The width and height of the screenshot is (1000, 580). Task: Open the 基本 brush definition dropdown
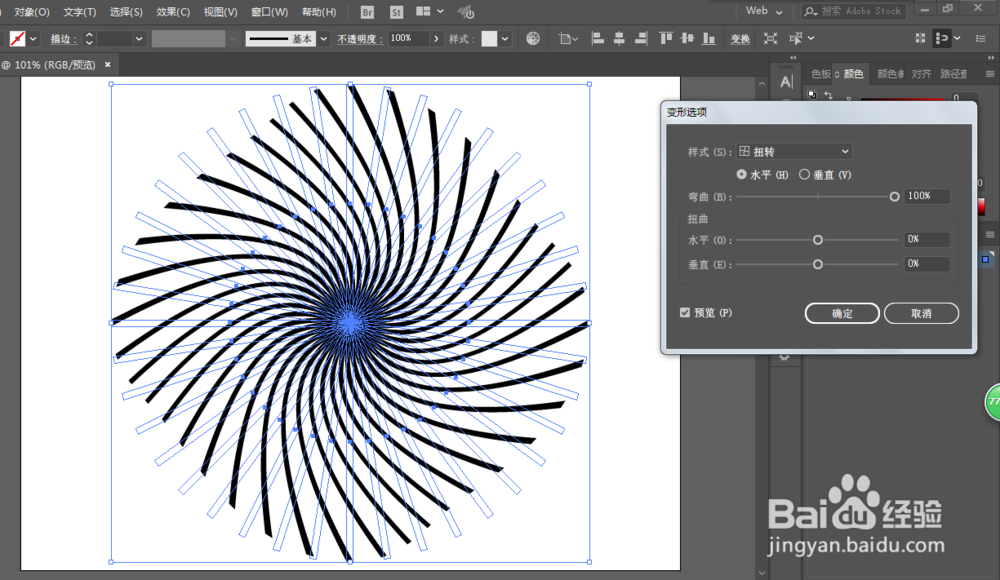(323, 39)
